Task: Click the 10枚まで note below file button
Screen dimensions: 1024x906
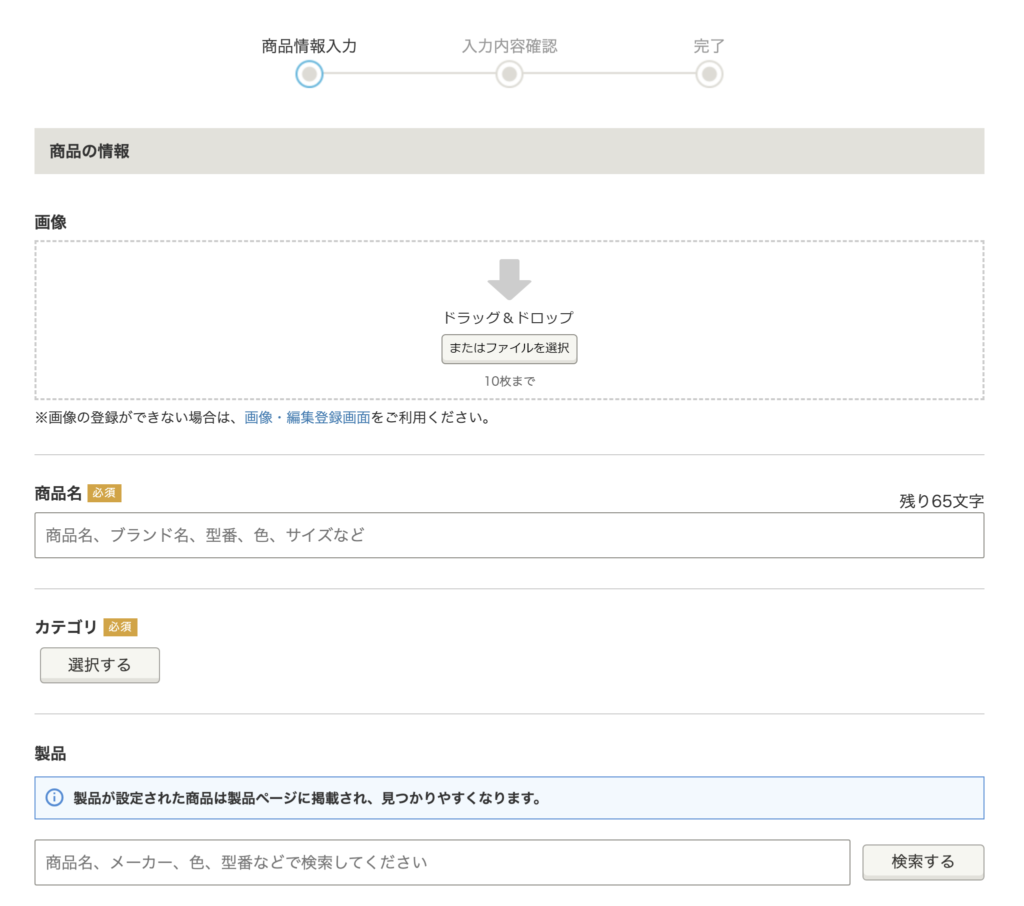Action: coord(509,381)
